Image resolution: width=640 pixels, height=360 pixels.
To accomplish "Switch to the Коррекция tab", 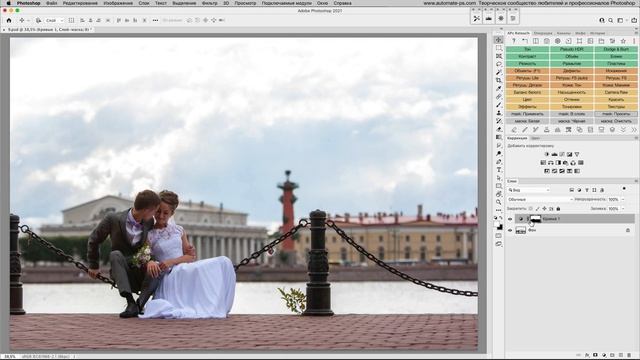I will pos(517,138).
